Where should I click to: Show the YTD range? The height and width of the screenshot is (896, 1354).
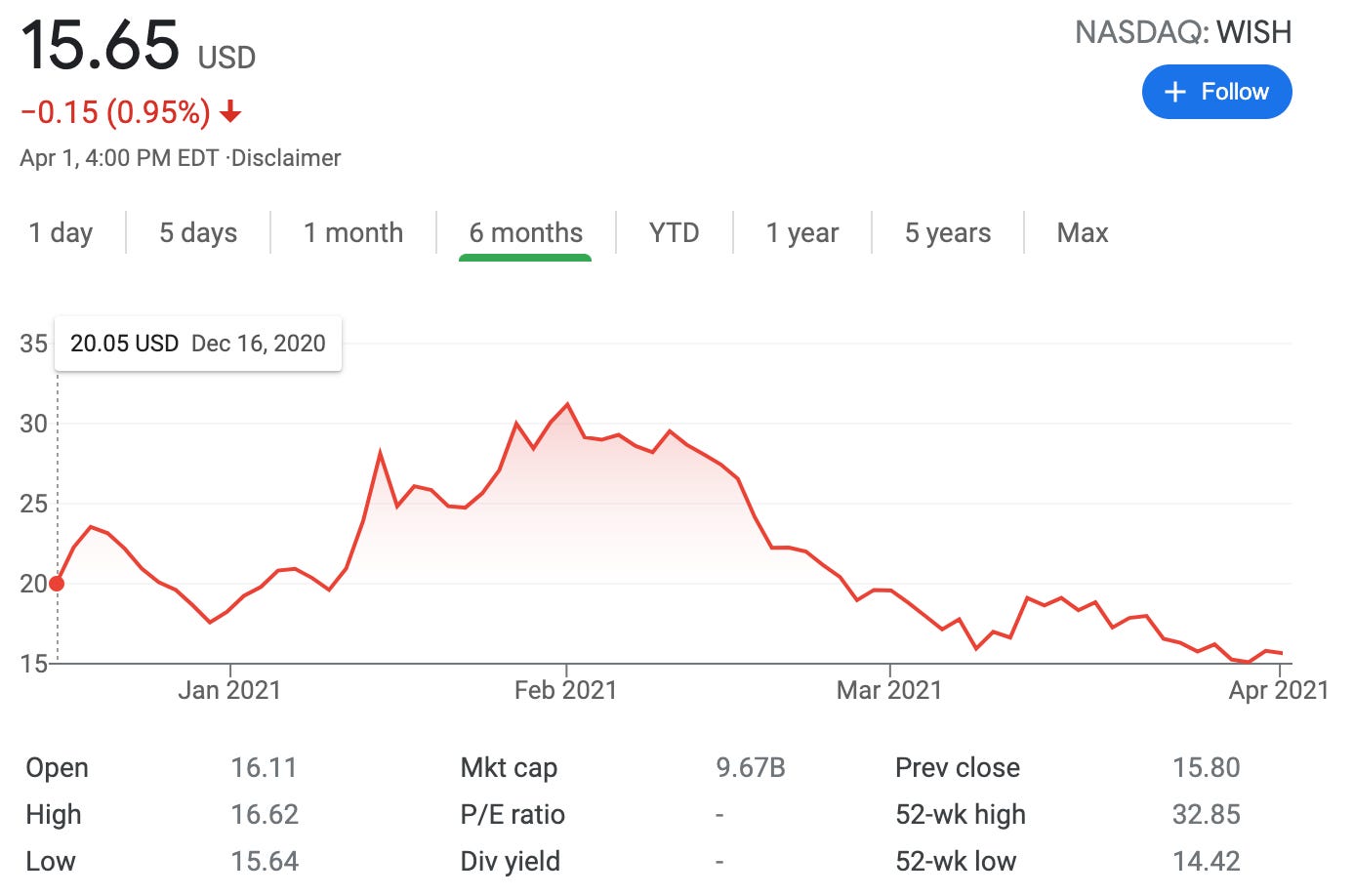[675, 232]
